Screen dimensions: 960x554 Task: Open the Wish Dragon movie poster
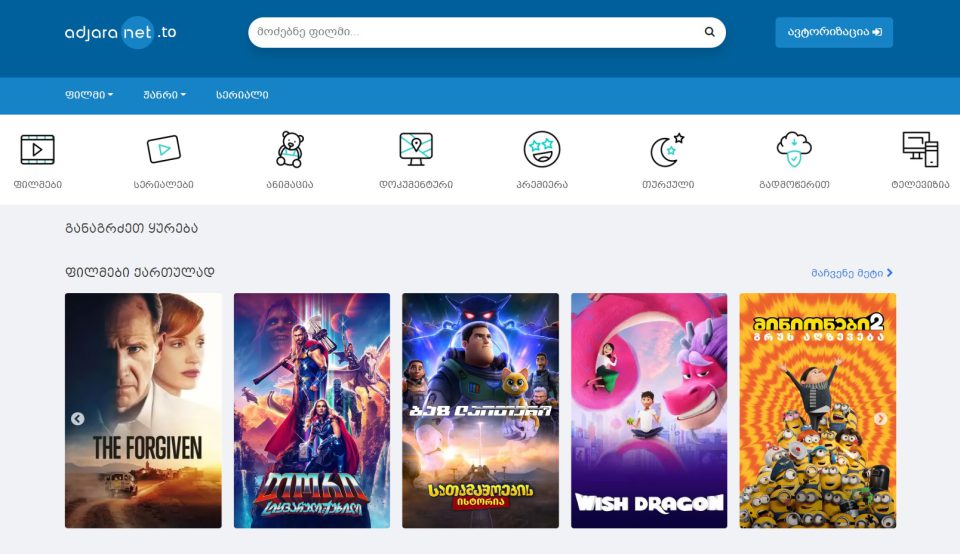point(649,410)
